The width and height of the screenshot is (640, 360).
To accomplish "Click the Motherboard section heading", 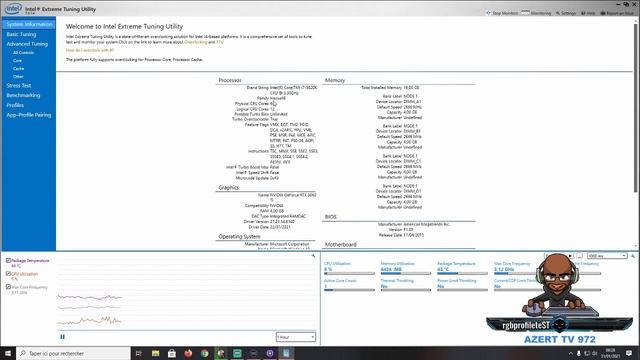I will [340, 244].
